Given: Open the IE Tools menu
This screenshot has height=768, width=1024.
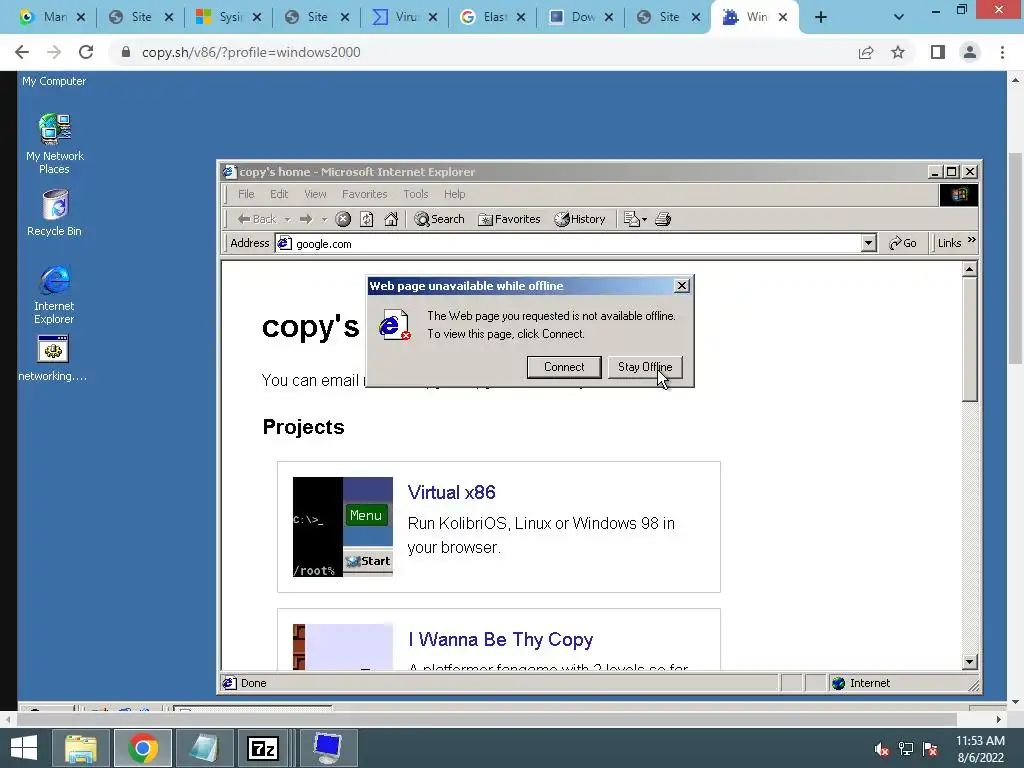Looking at the screenshot, I should click(415, 194).
